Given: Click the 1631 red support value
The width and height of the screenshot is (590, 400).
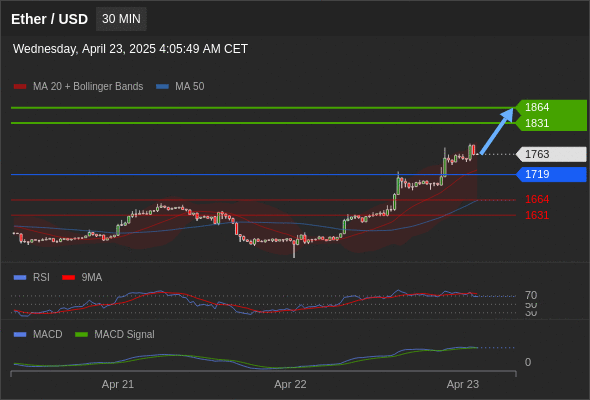Looking at the screenshot, I should (x=537, y=215).
